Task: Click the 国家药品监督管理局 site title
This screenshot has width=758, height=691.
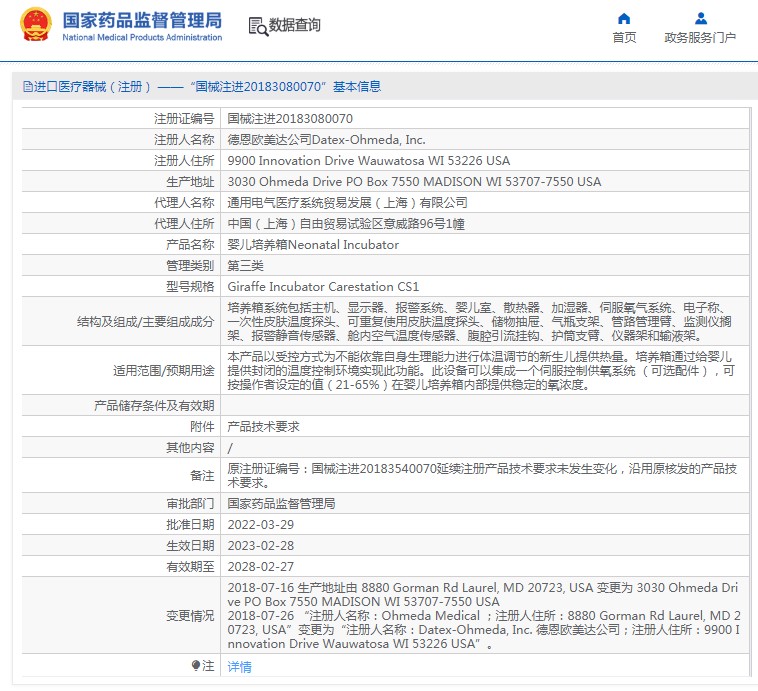Action: pos(142,20)
